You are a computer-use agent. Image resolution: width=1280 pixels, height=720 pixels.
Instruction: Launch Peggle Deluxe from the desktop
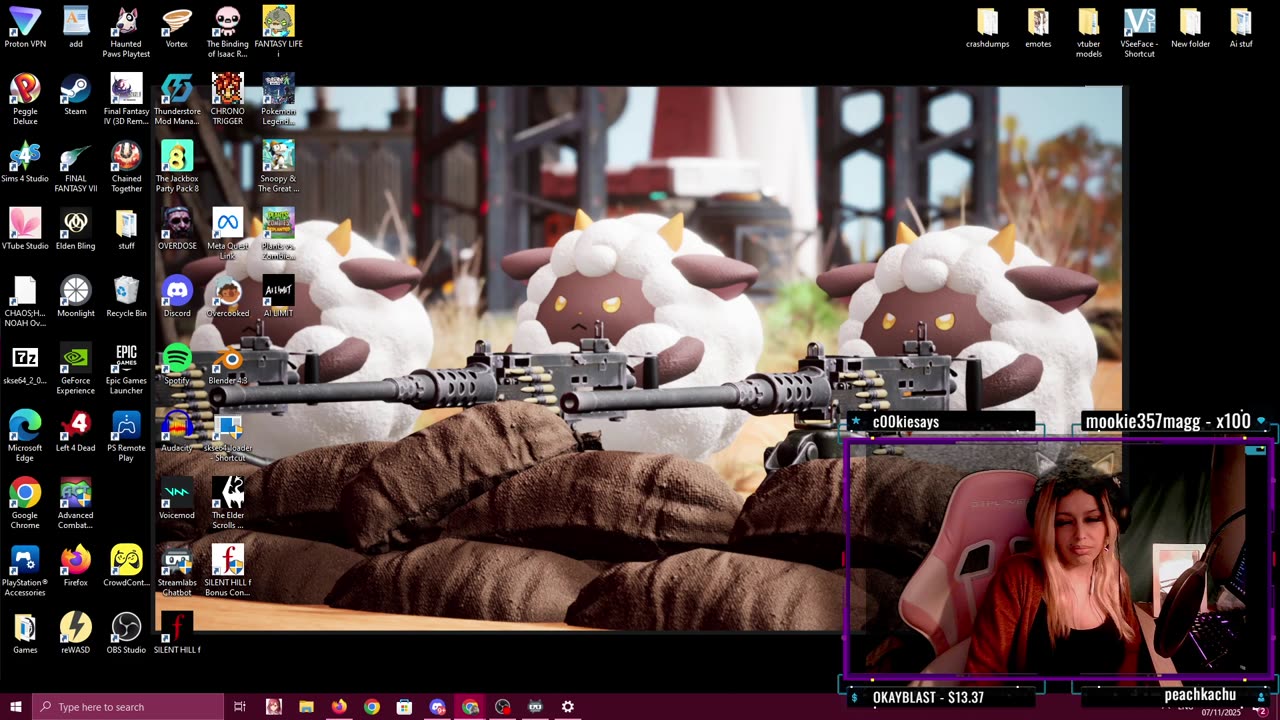coord(25,100)
